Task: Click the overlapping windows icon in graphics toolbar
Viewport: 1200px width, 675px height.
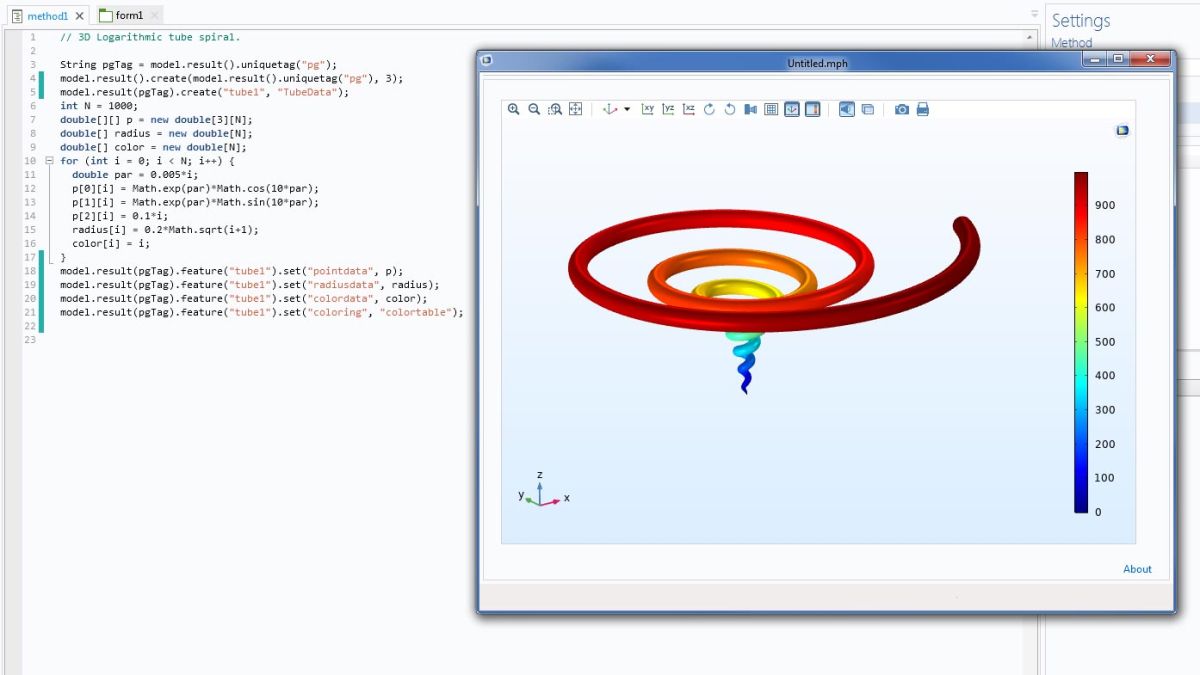Action: (x=867, y=109)
